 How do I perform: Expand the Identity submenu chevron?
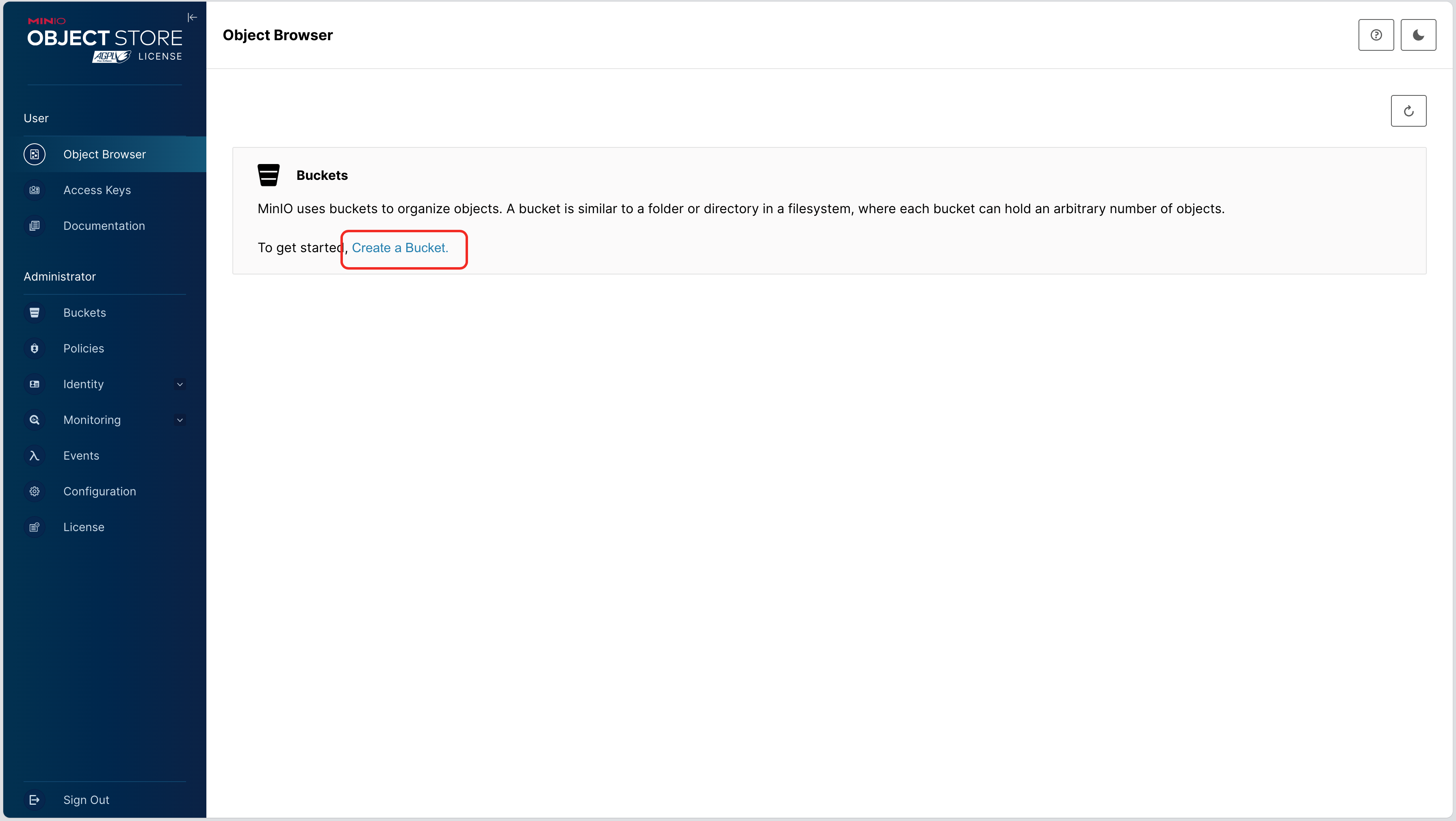click(x=180, y=384)
